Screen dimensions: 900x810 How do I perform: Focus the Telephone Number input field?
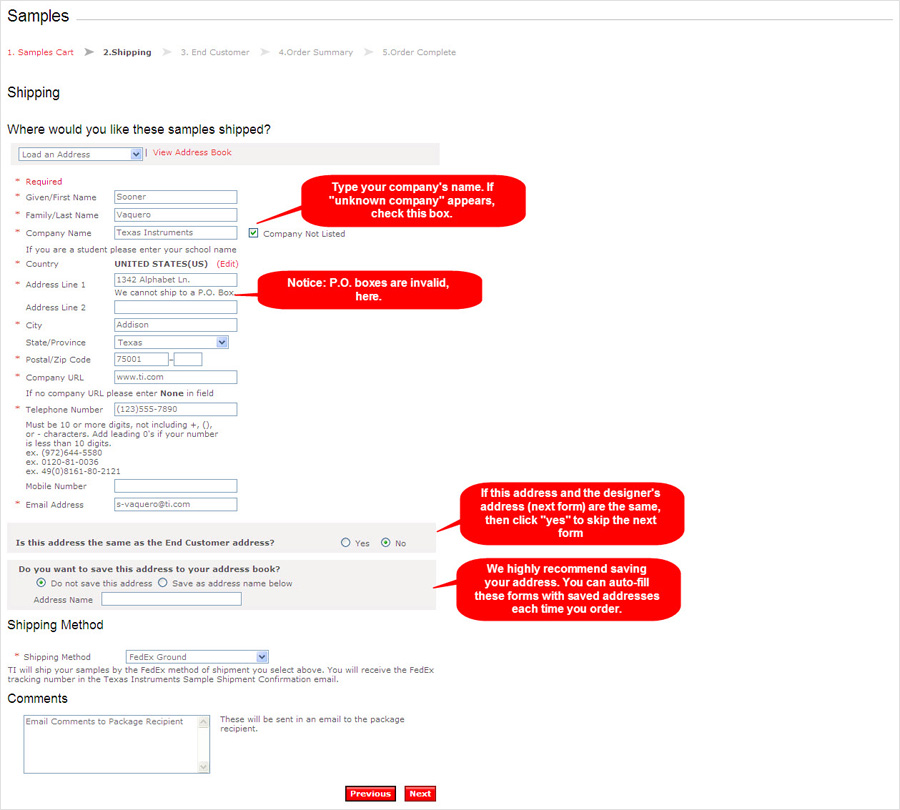(x=175, y=409)
